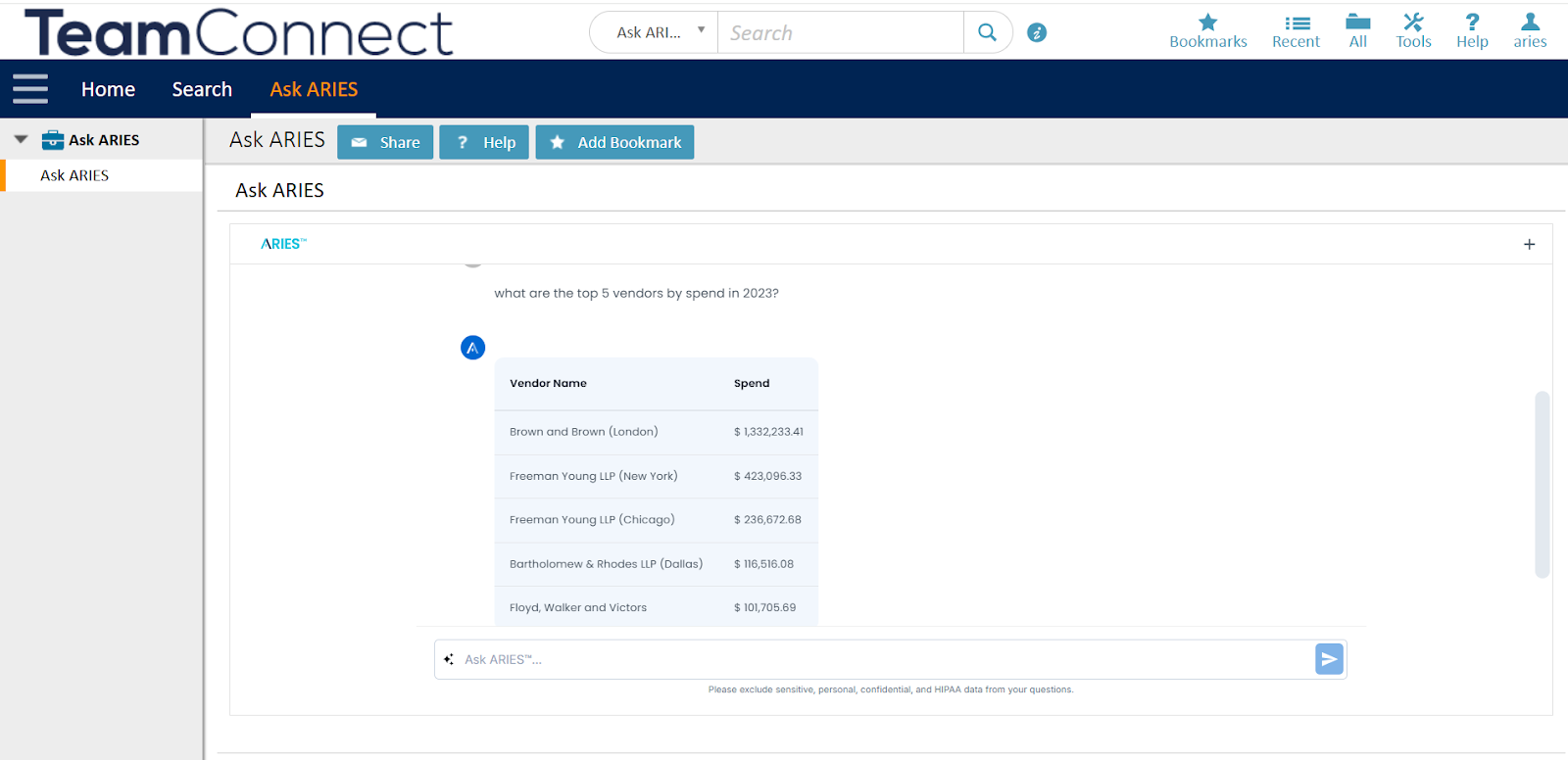
Task: Open the Bookmarks star icon
Action: tap(1207, 23)
